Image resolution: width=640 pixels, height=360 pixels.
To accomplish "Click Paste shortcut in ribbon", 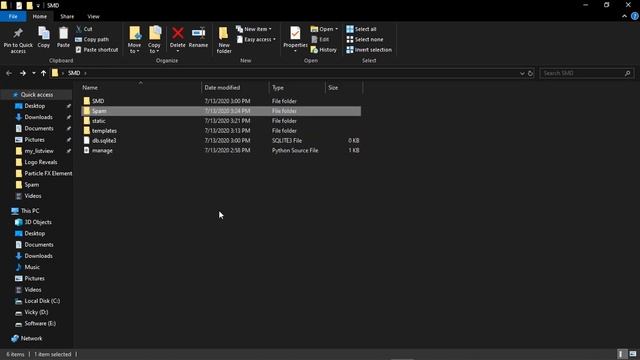I will 97,50.
